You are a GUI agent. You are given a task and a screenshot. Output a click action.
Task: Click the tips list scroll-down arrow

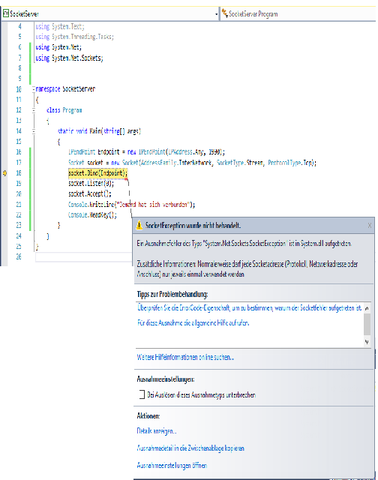pos(367,342)
